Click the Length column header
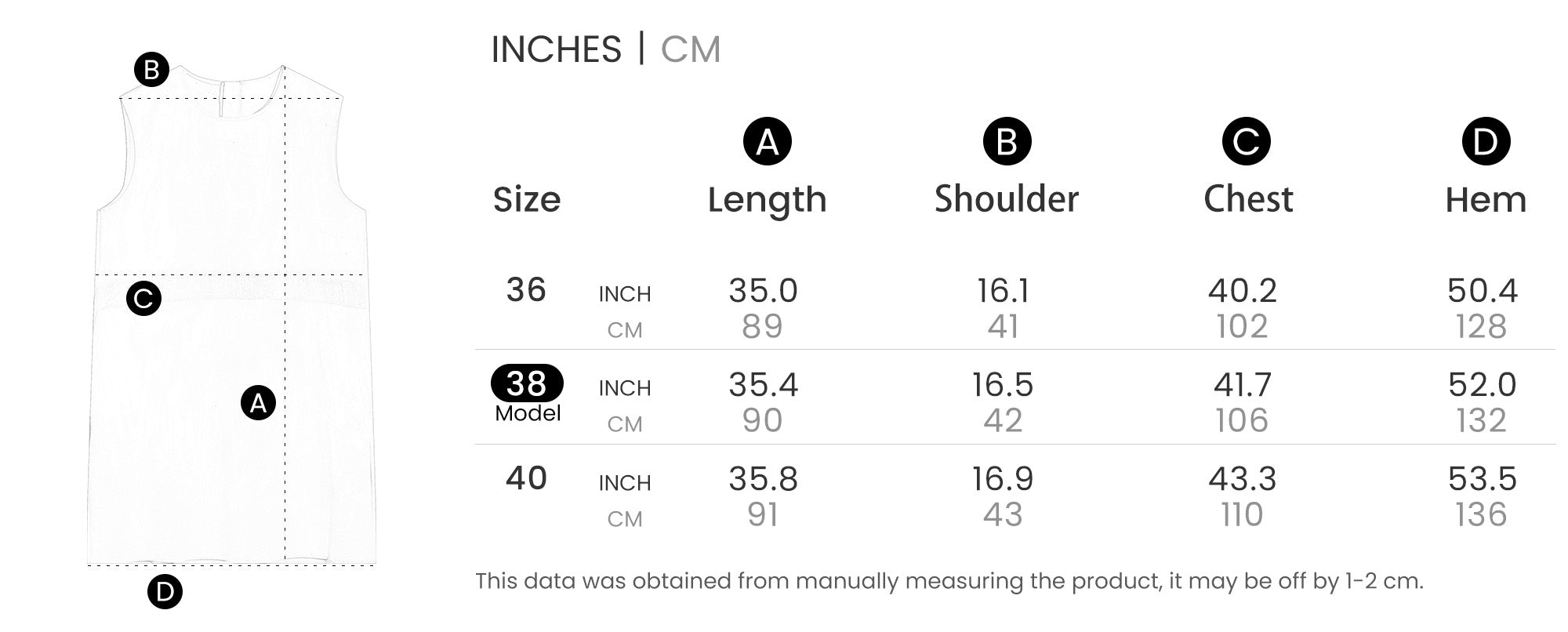Image resolution: width=1568 pixels, height=632 pixels. click(x=767, y=200)
